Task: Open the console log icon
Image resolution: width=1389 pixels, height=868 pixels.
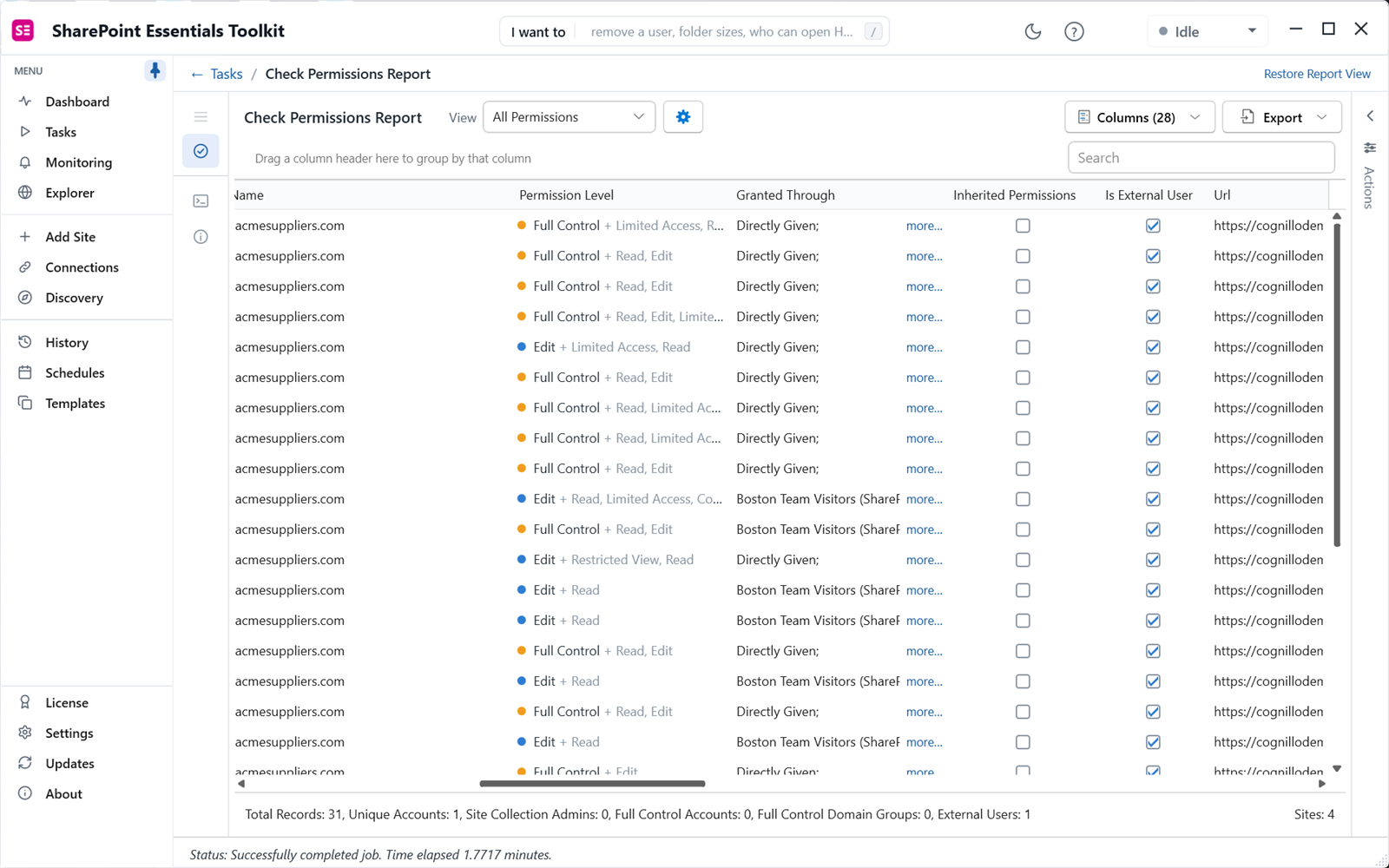Action: coord(201,201)
